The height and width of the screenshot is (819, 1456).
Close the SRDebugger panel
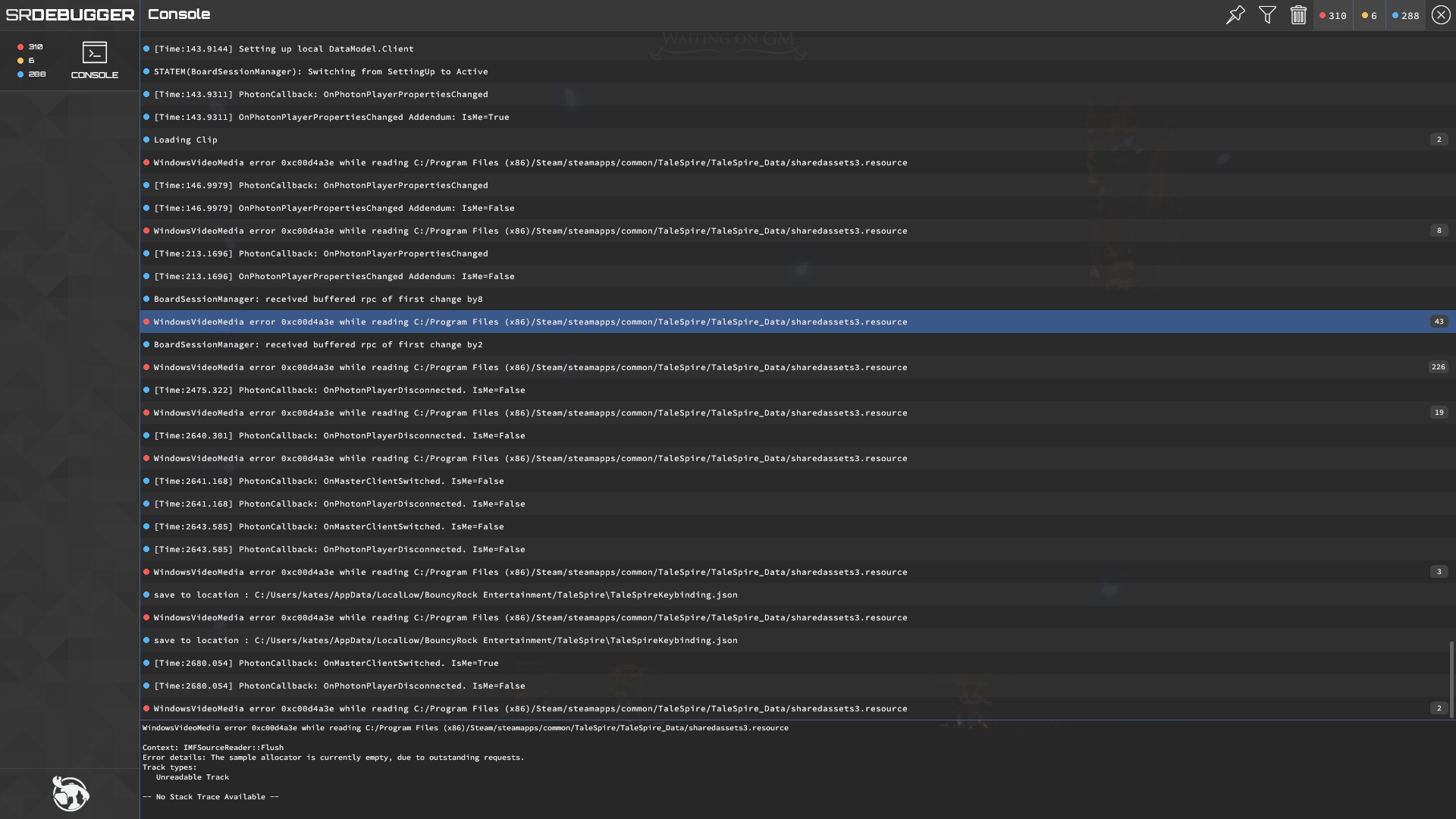(1441, 15)
